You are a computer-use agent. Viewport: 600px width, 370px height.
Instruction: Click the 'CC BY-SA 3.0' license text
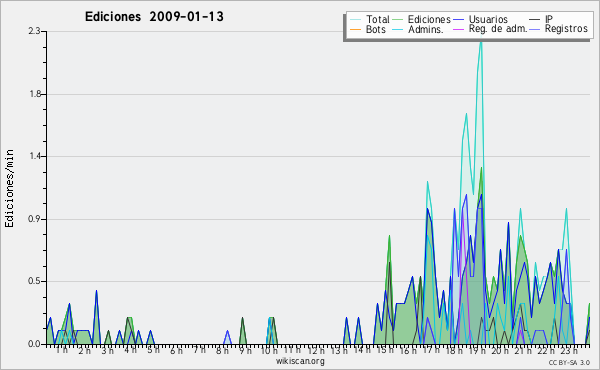point(569,362)
